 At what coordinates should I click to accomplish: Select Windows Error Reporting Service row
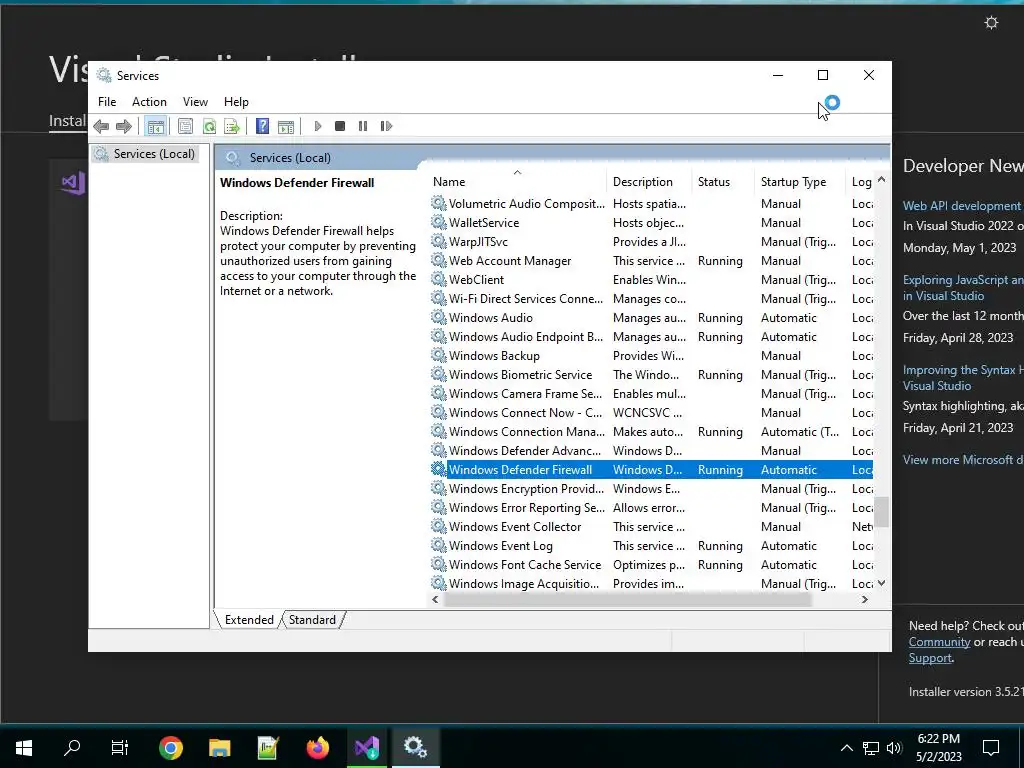(x=651, y=507)
